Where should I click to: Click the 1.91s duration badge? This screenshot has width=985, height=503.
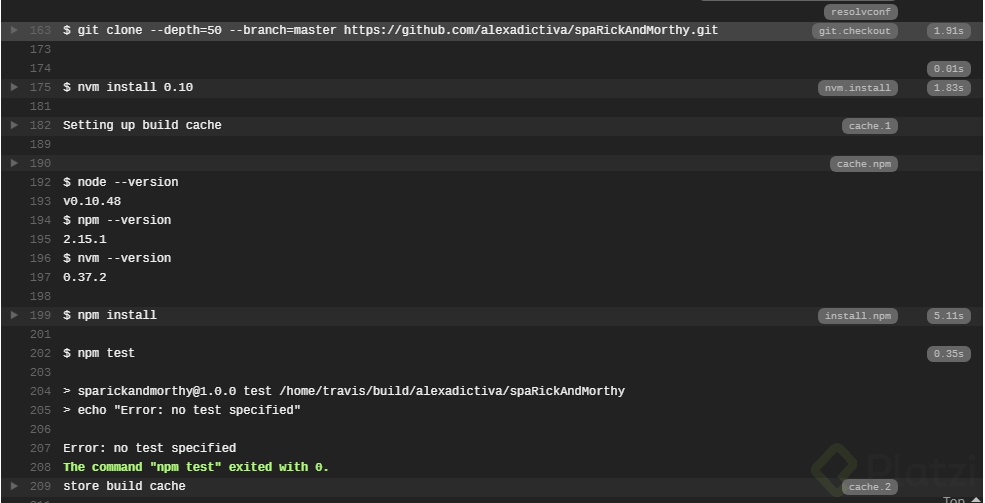[947, 31]
